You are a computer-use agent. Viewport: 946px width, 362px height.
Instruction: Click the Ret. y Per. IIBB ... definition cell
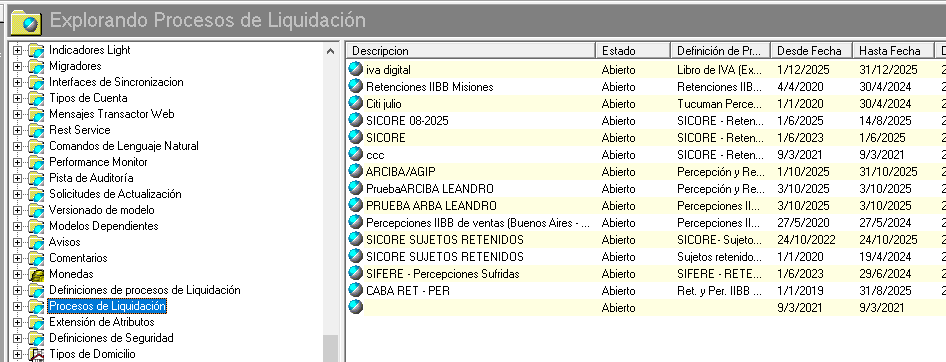tap(720, 291)
